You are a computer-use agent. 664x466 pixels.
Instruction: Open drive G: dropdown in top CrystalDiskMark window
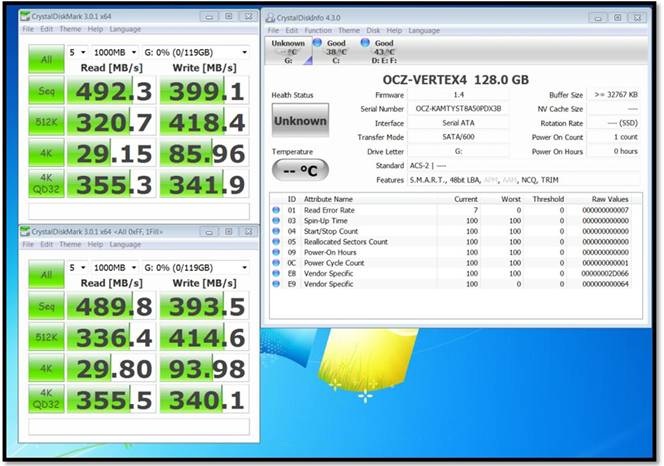196,52
